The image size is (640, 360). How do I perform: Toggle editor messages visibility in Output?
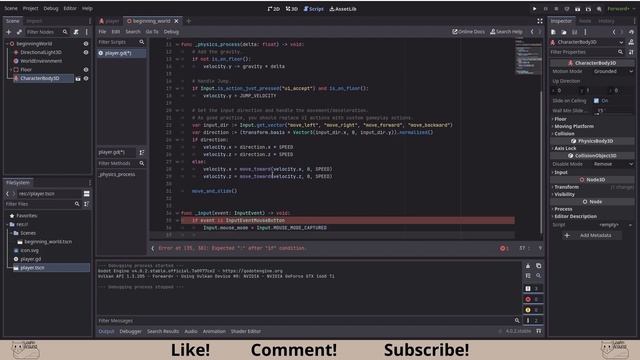click(x=533, y=320)
